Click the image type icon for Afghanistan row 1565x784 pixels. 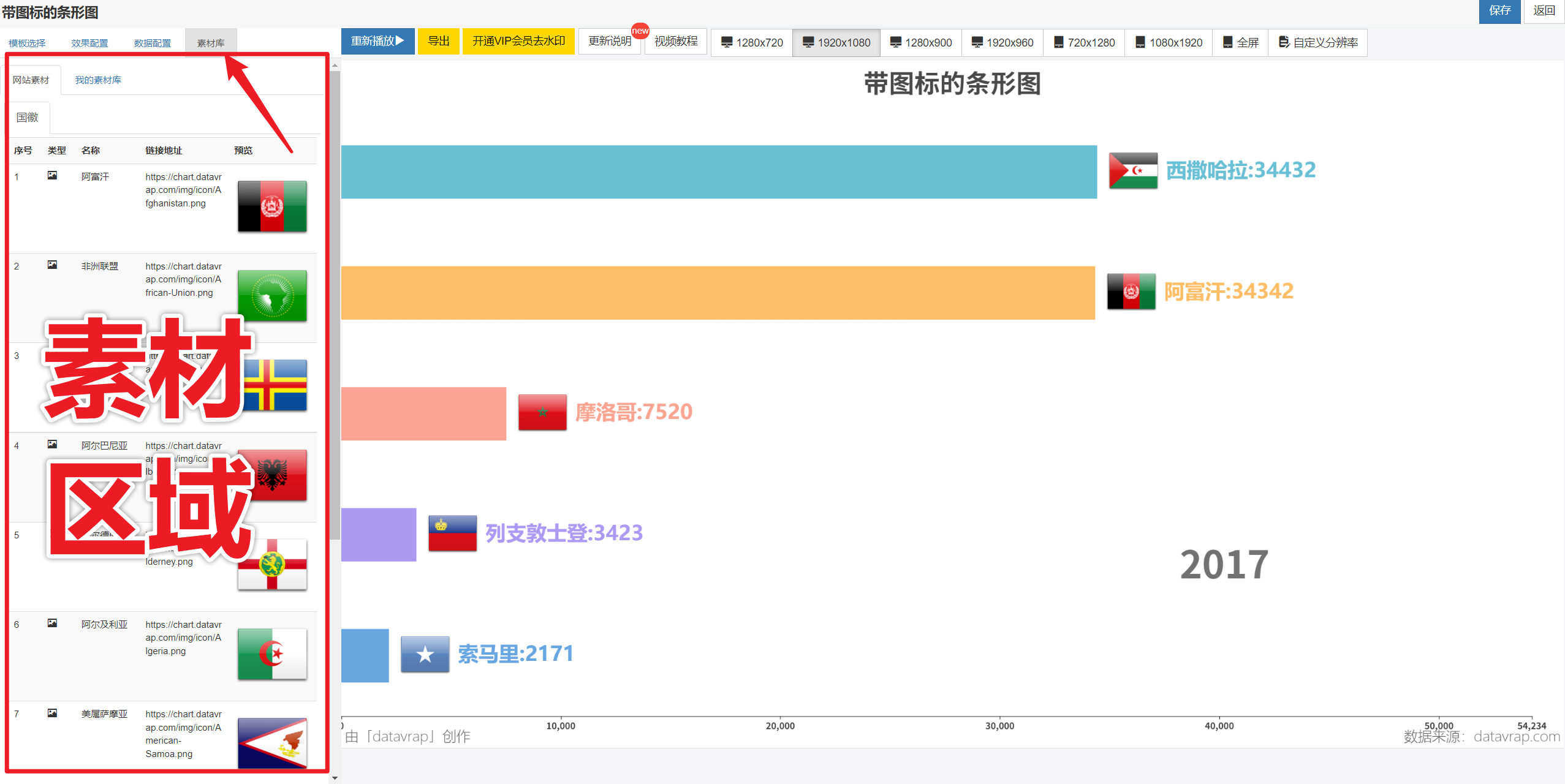click(52, 176)
